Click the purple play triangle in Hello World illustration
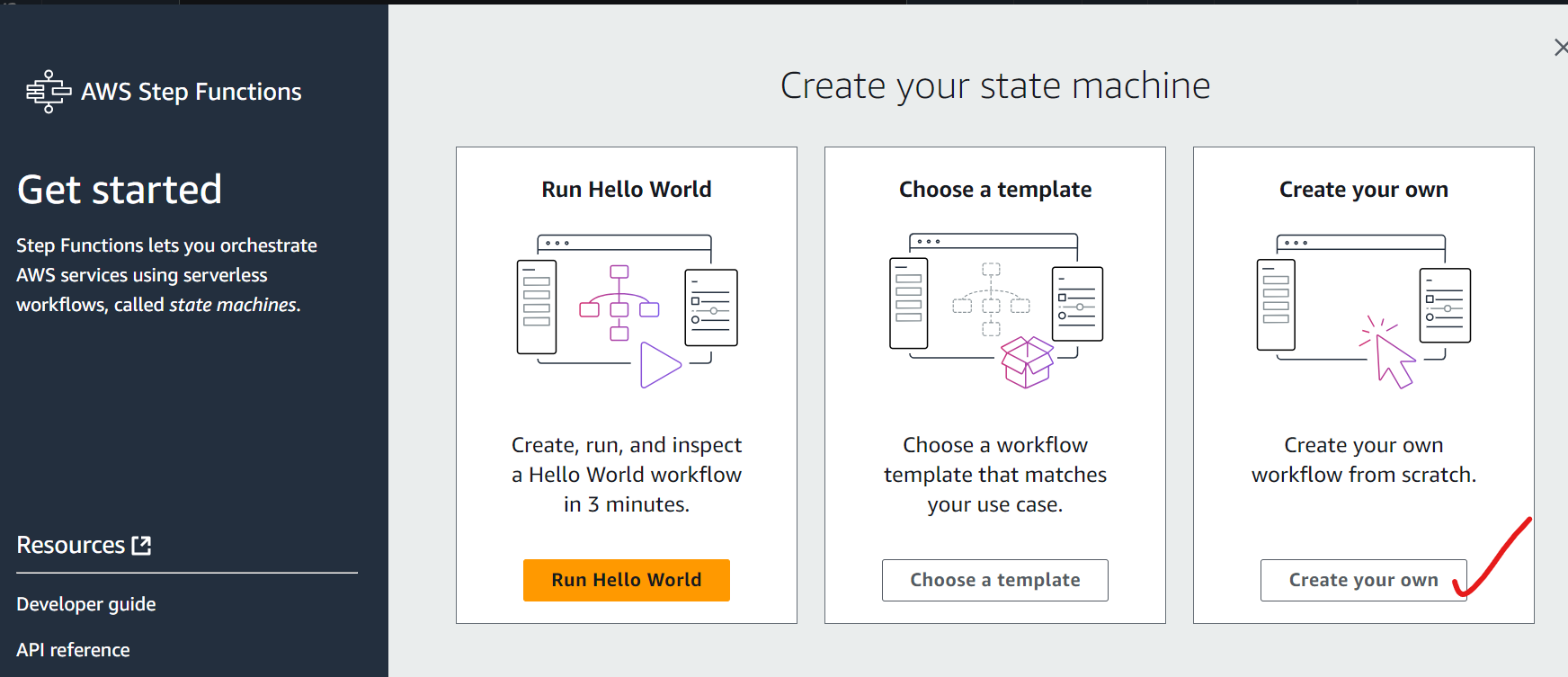 [659, 365]
